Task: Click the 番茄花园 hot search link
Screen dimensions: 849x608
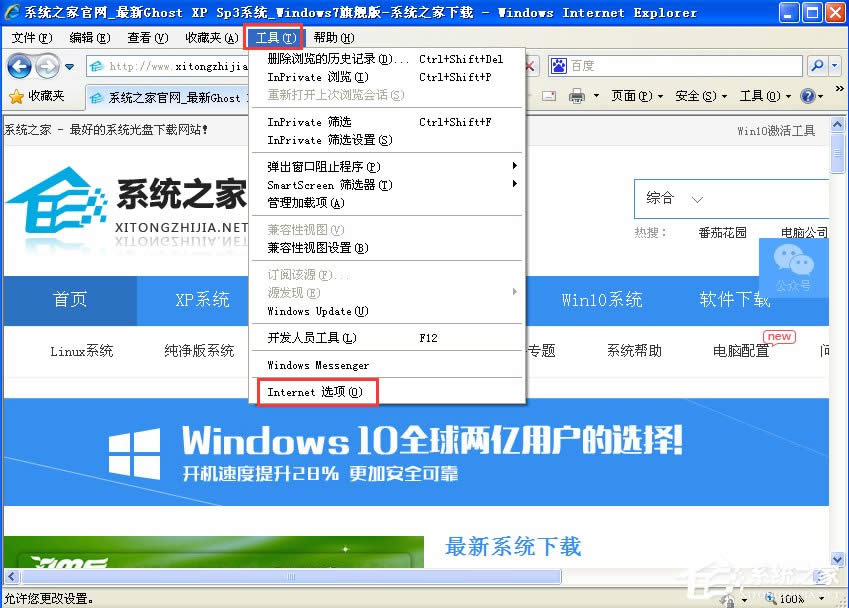Action: pos(721,232)
